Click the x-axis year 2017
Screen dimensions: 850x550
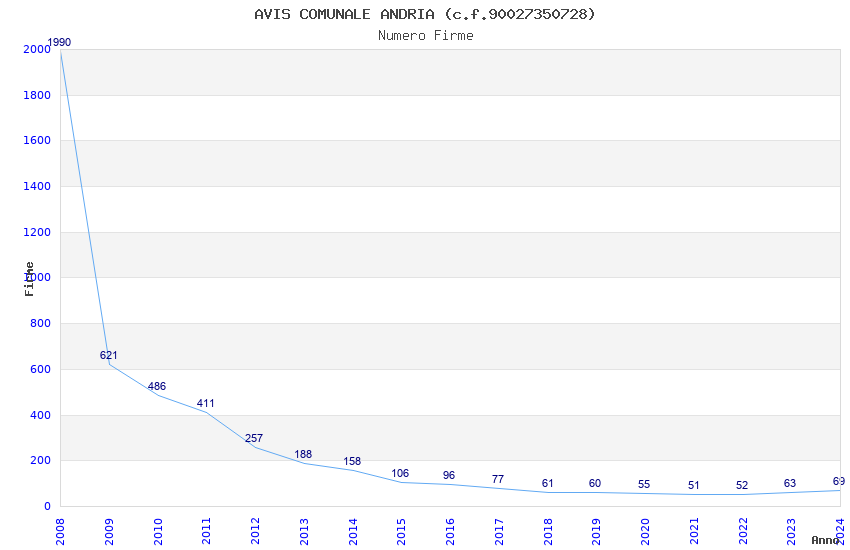499,531
